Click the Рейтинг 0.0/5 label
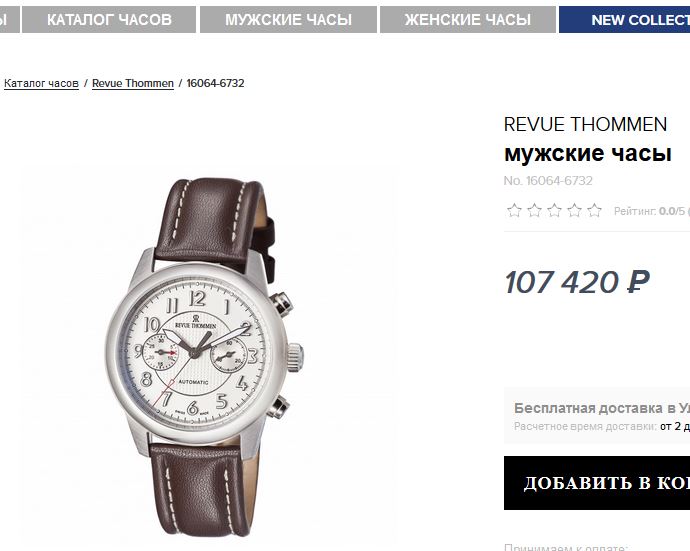This screenshot has width=690, height=551. pos(650,211)
